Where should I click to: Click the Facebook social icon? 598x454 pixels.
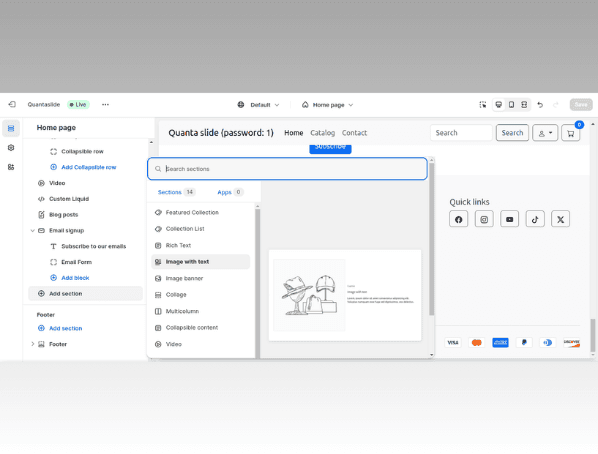coord(458,219)
